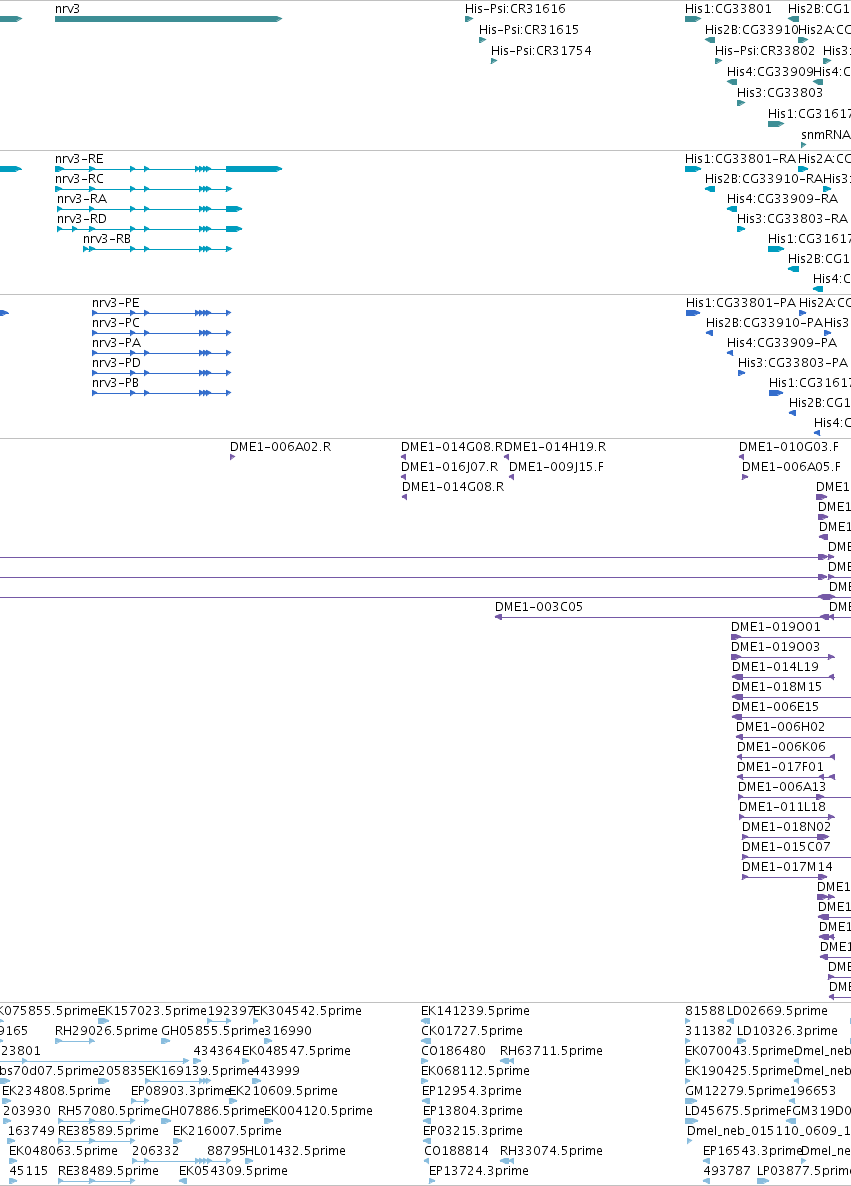Click the RE38489.5prime EST label
This screenshot has height=1186, width=851.
click(108, 1171)
